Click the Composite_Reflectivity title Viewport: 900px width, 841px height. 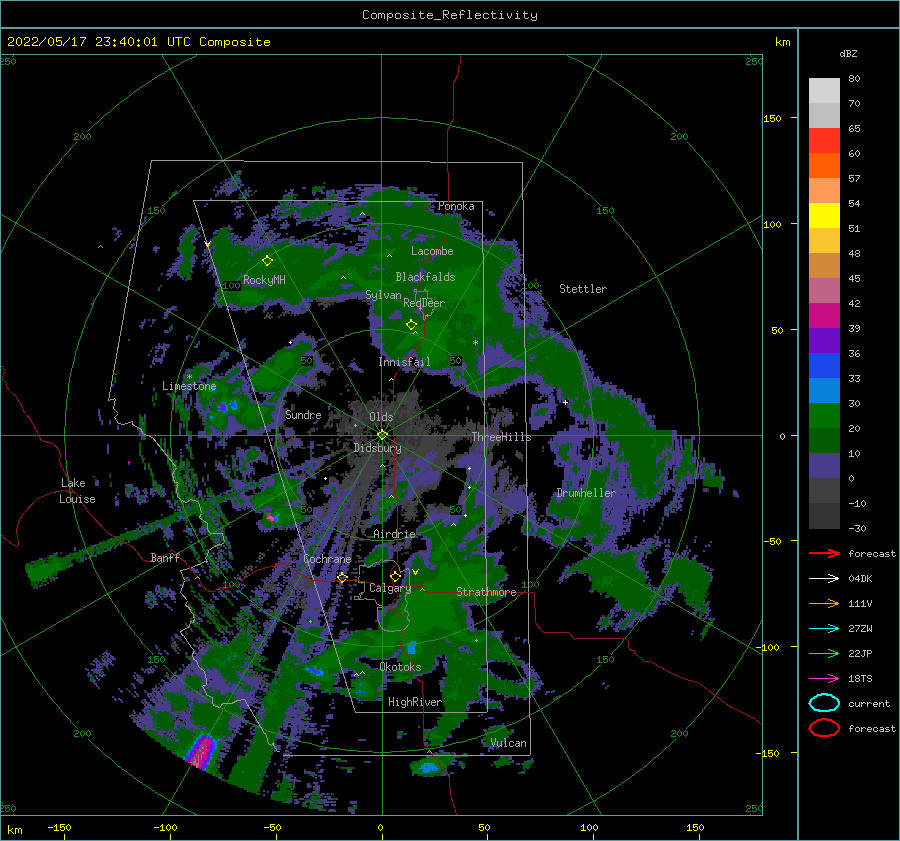click(450, 15)
